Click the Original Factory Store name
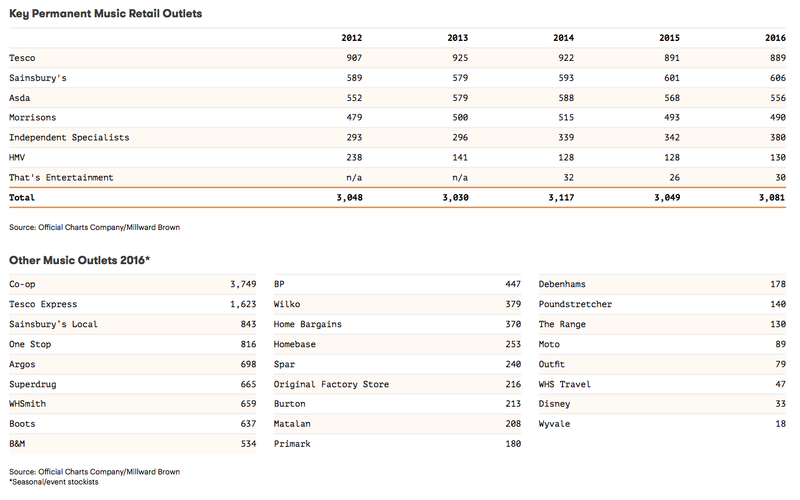800x500 pixels. 331,385
